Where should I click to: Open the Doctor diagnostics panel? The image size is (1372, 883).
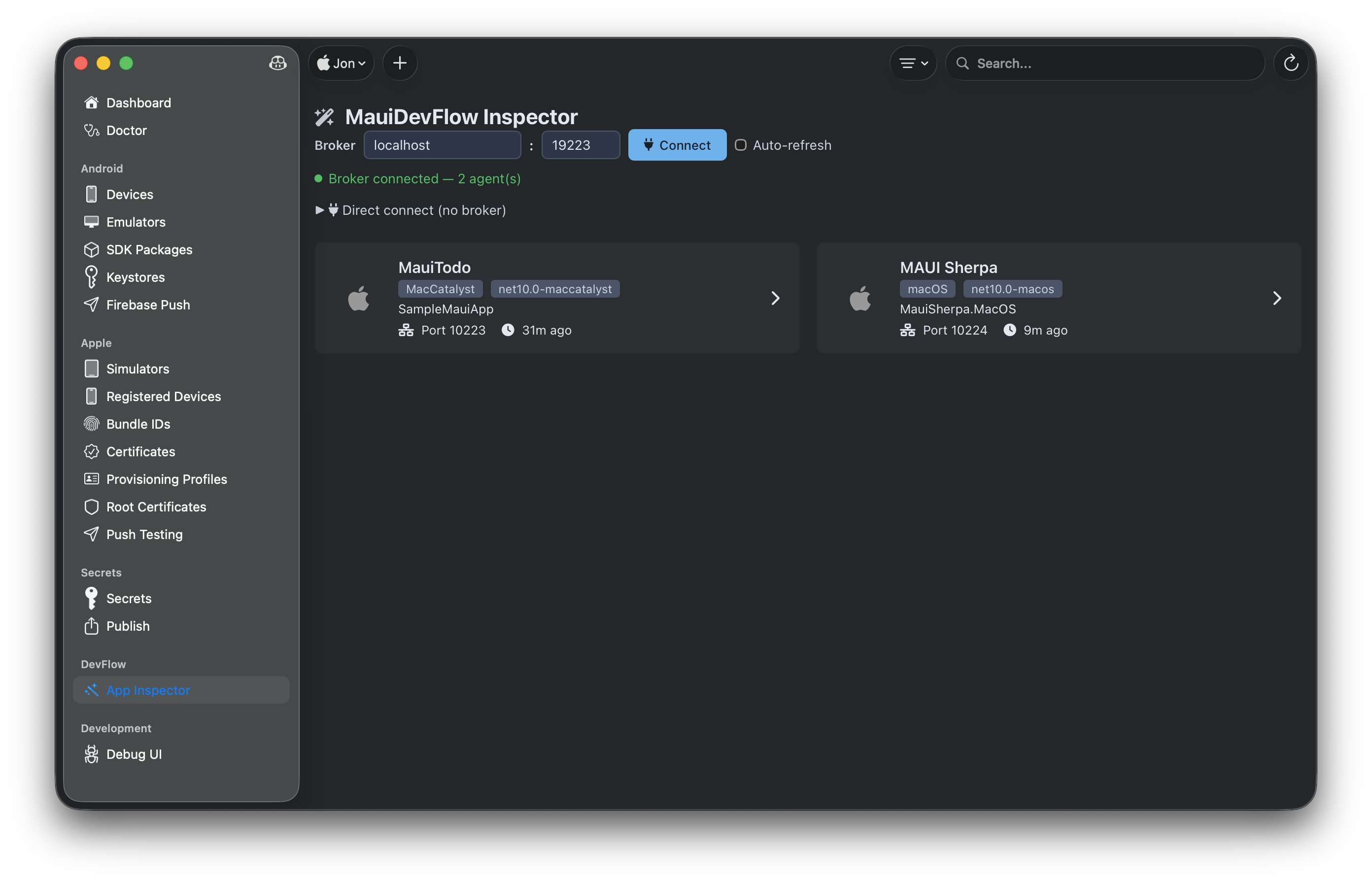pos(126,130)
